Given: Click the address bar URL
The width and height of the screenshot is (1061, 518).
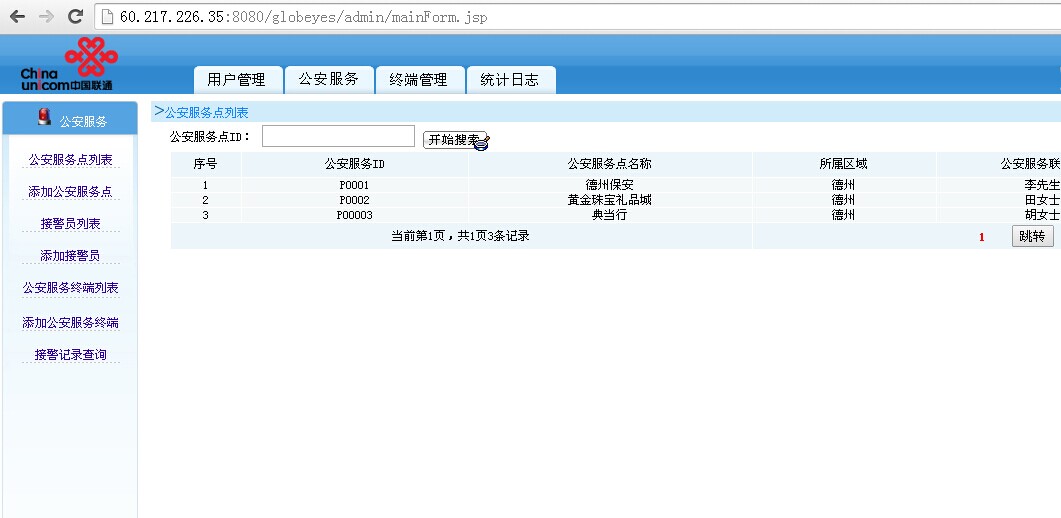Looking at the screenshot, I should 303,18.
